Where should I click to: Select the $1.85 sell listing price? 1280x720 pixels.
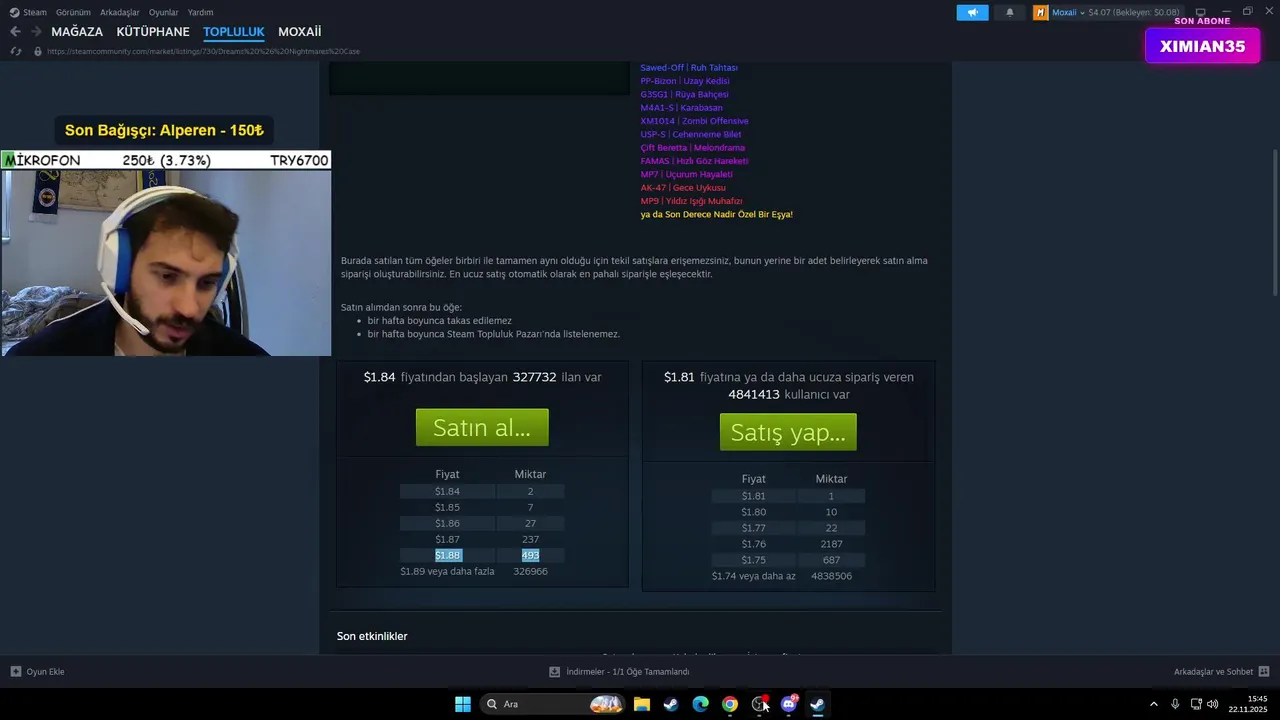[x=447, y=507]
